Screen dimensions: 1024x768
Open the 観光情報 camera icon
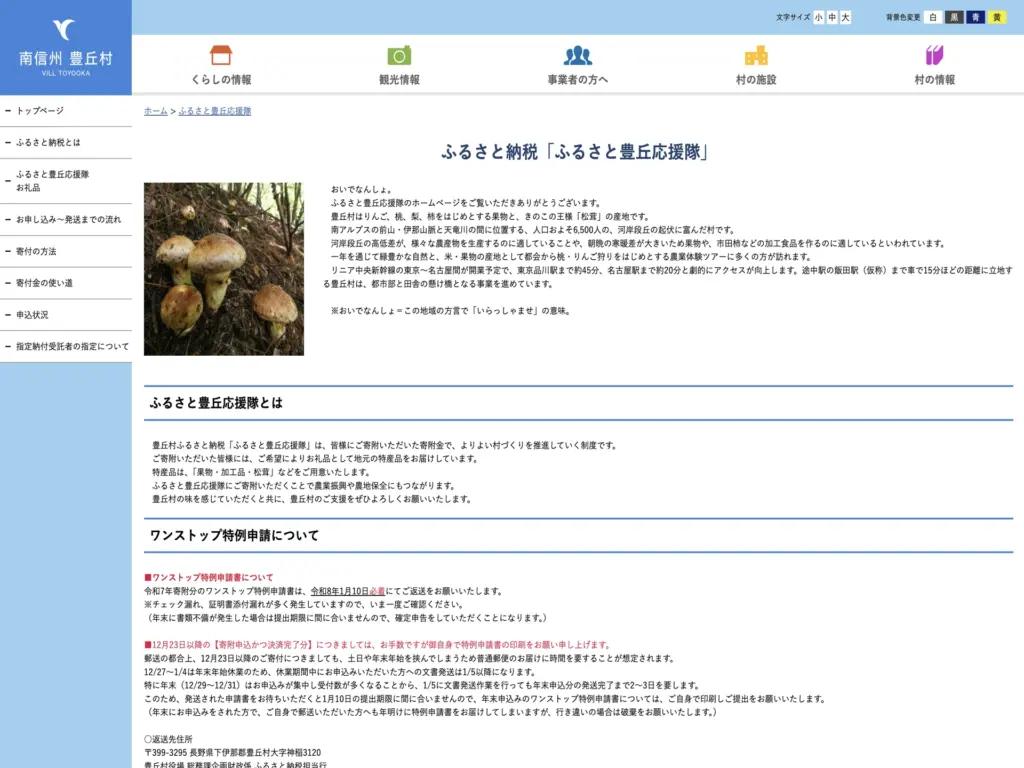coord(399,56)
